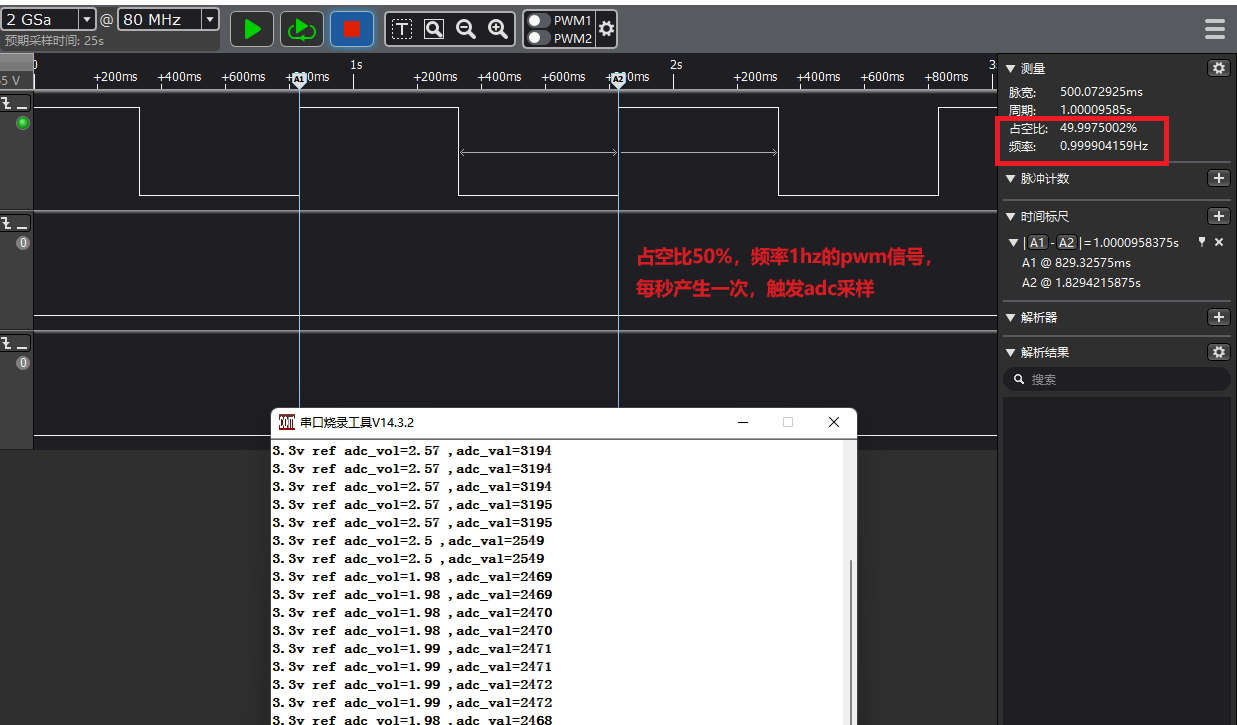
Task: Collapse the A1-A2 ruler entry
Action: click(x=1014, y=243)
